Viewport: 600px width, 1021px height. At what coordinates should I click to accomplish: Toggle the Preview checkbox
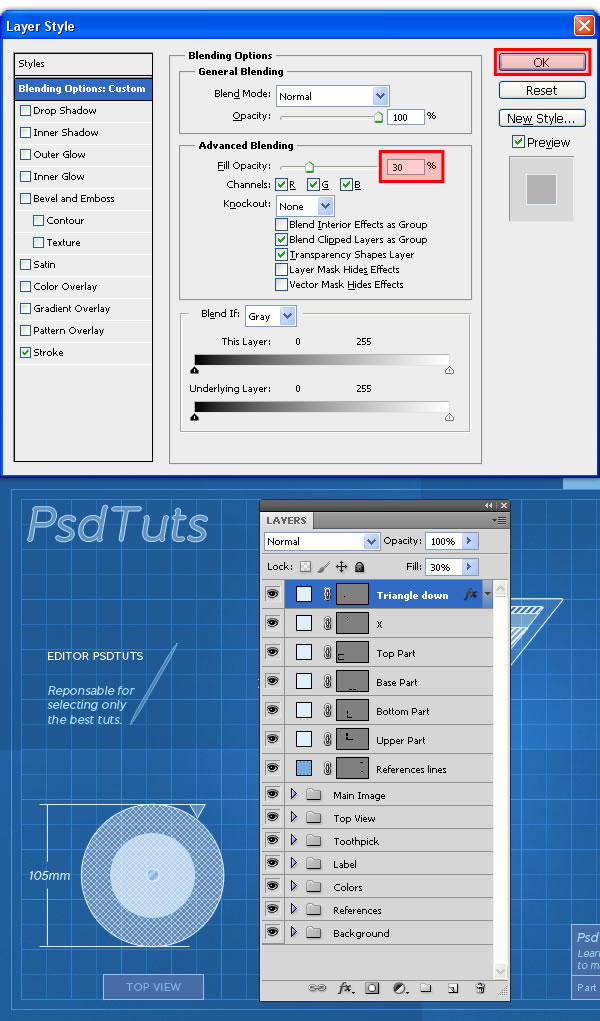[519, 141]
